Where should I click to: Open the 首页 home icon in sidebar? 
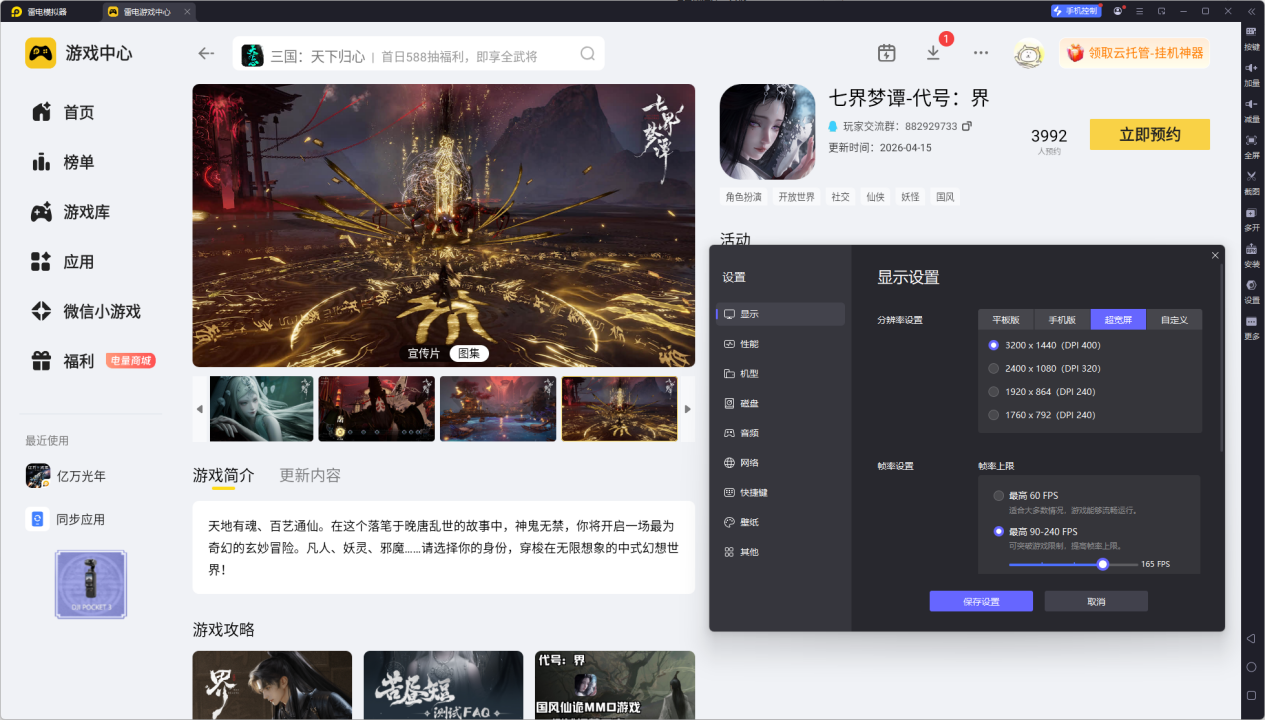[x=41, y=112]
